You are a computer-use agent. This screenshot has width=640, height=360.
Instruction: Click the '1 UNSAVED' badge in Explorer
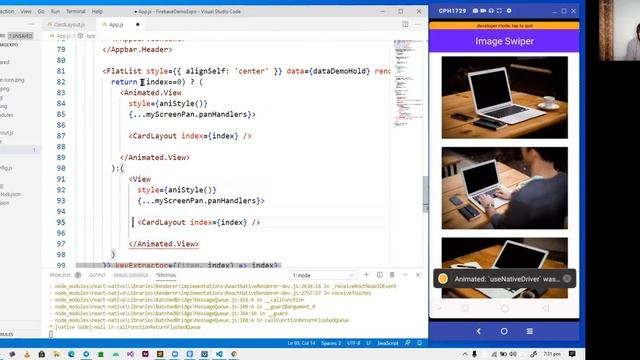tap(20, 36)
